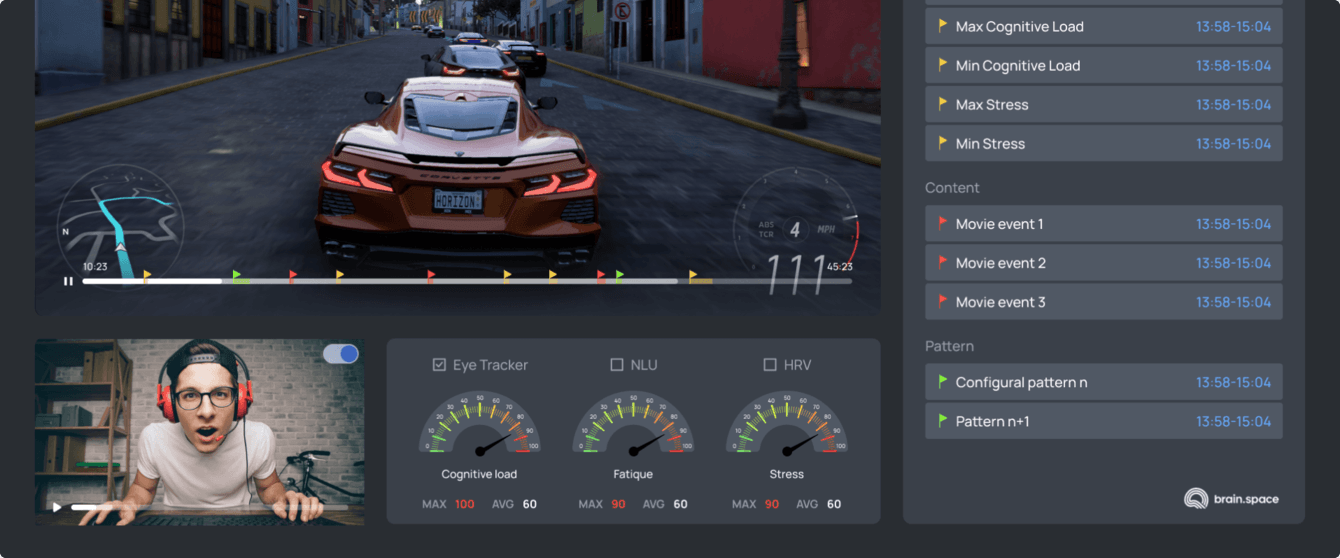Click the first green flag on the video timeline

(237, 275)
